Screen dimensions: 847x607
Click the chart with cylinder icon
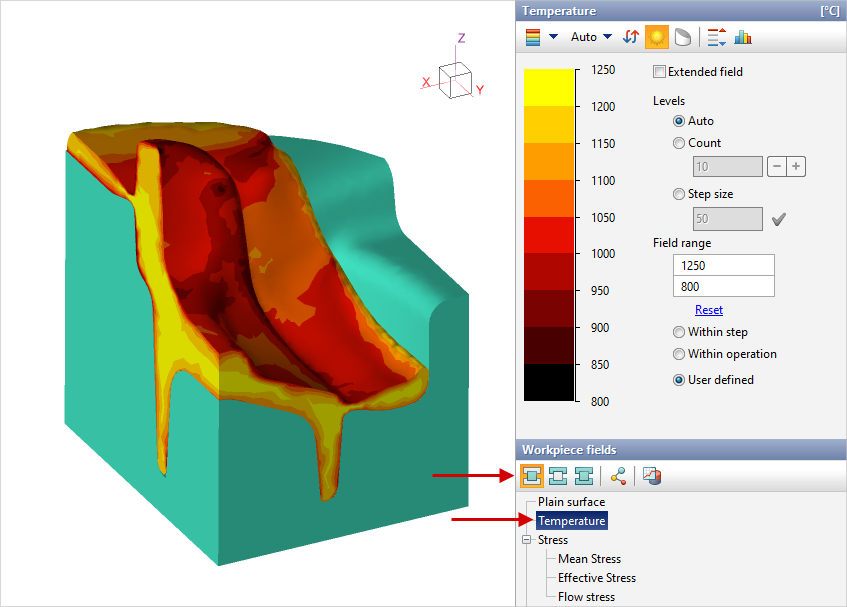click(651, 476)
